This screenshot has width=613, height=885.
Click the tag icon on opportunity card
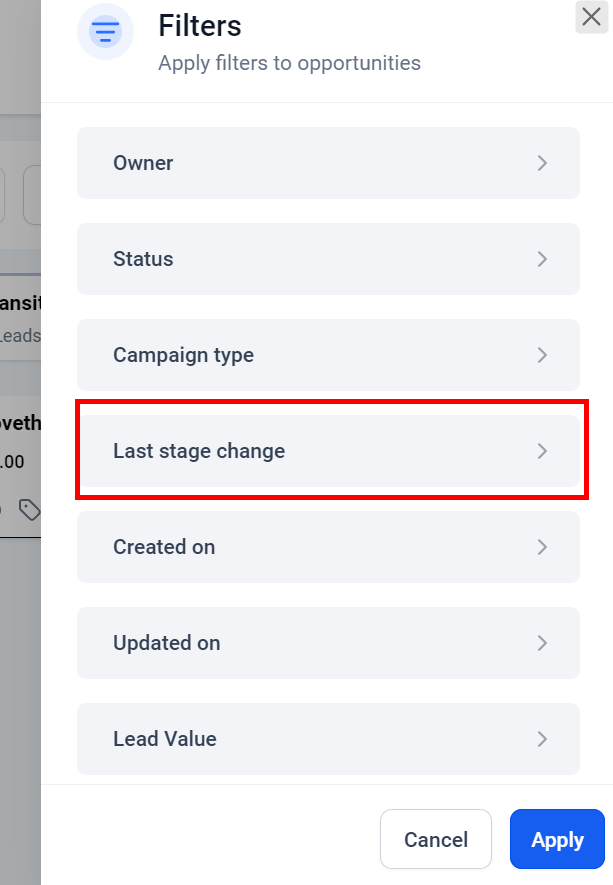30,511
